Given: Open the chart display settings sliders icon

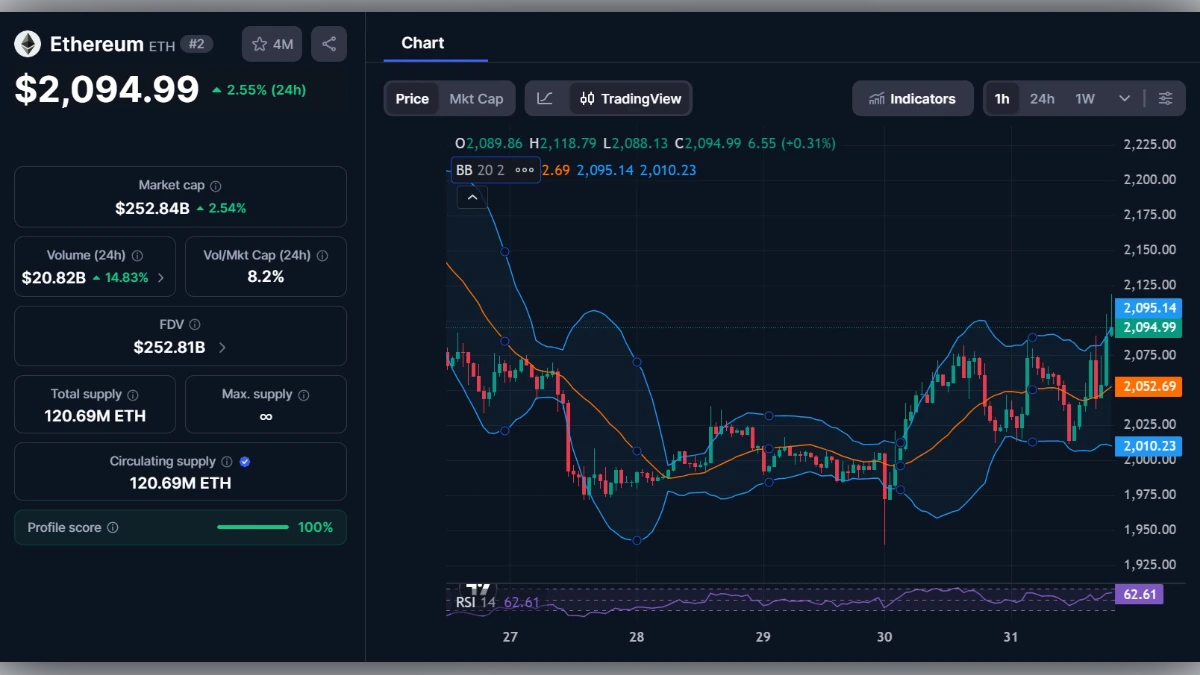Looking at the screenshot, I should click(x=1165, y=98).
